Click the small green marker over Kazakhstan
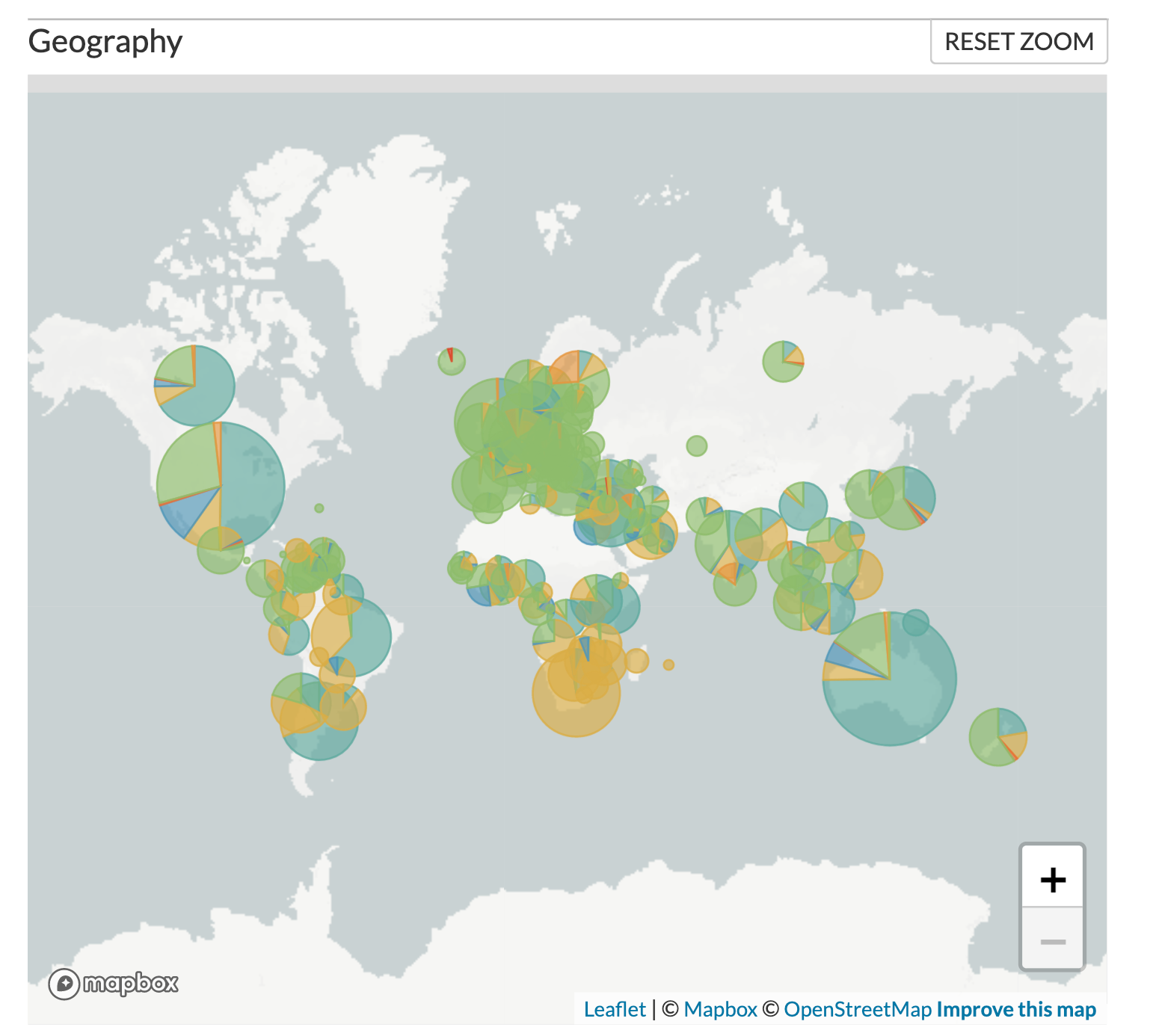This screenshot has height=1036, width=1156. 696,446
